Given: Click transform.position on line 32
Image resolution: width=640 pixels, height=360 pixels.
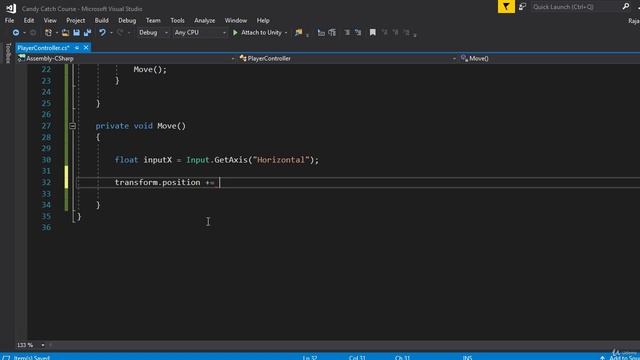Looking at the screenshot, I should (x=158, y=182).
